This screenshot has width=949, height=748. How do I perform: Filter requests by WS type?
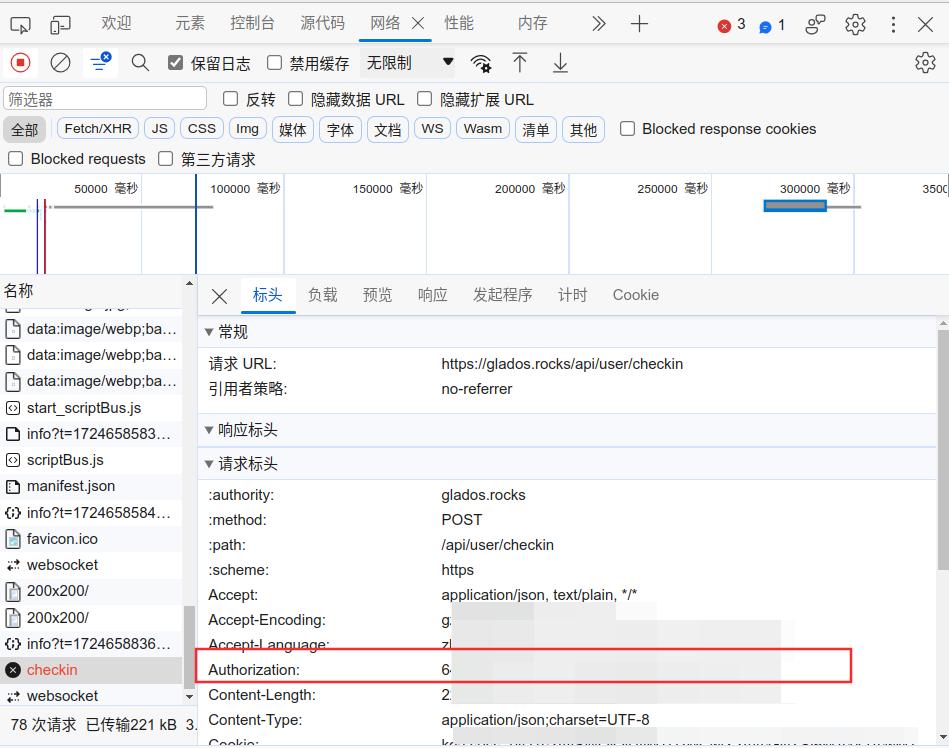pos(432,129)
